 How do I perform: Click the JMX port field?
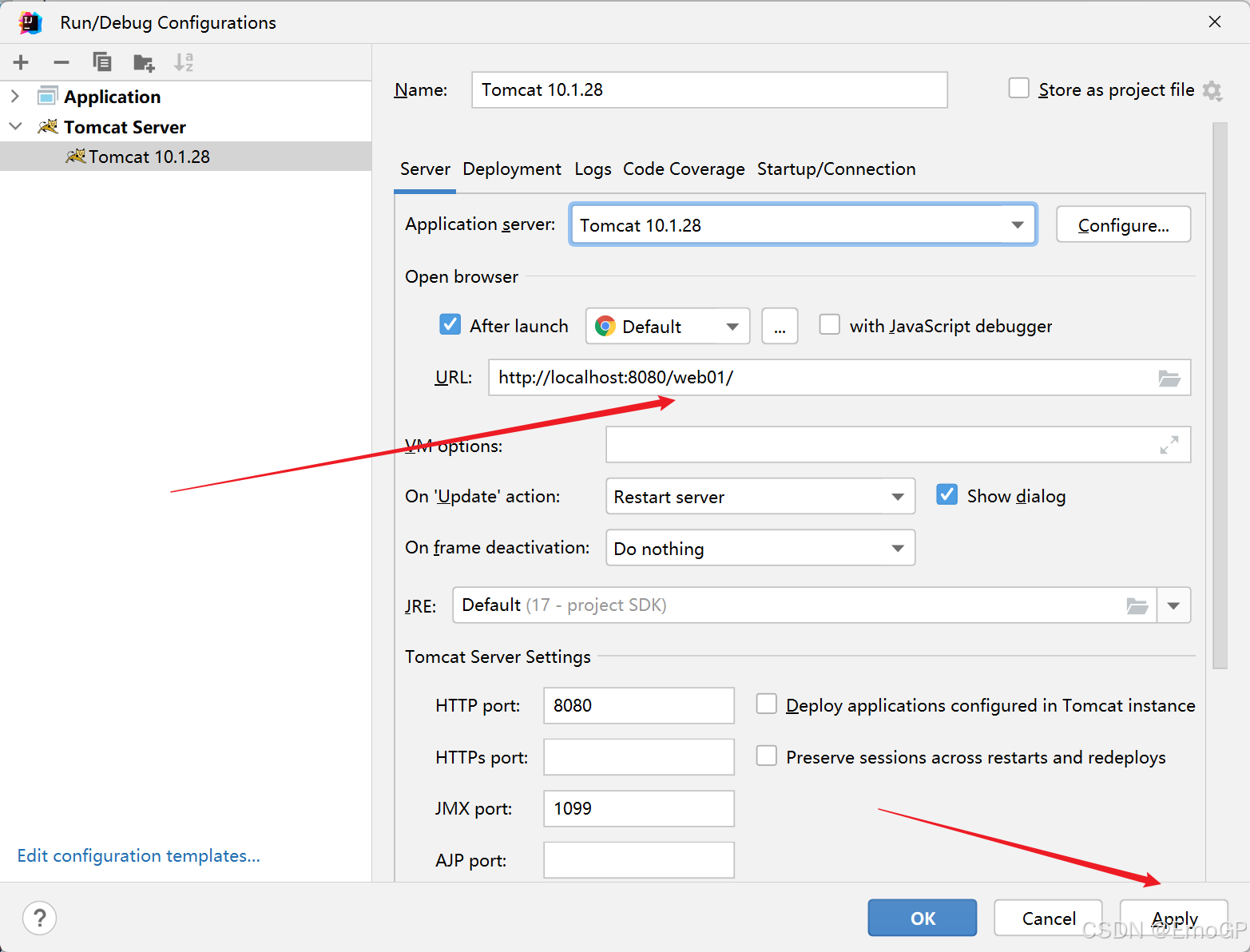[639, 808]
